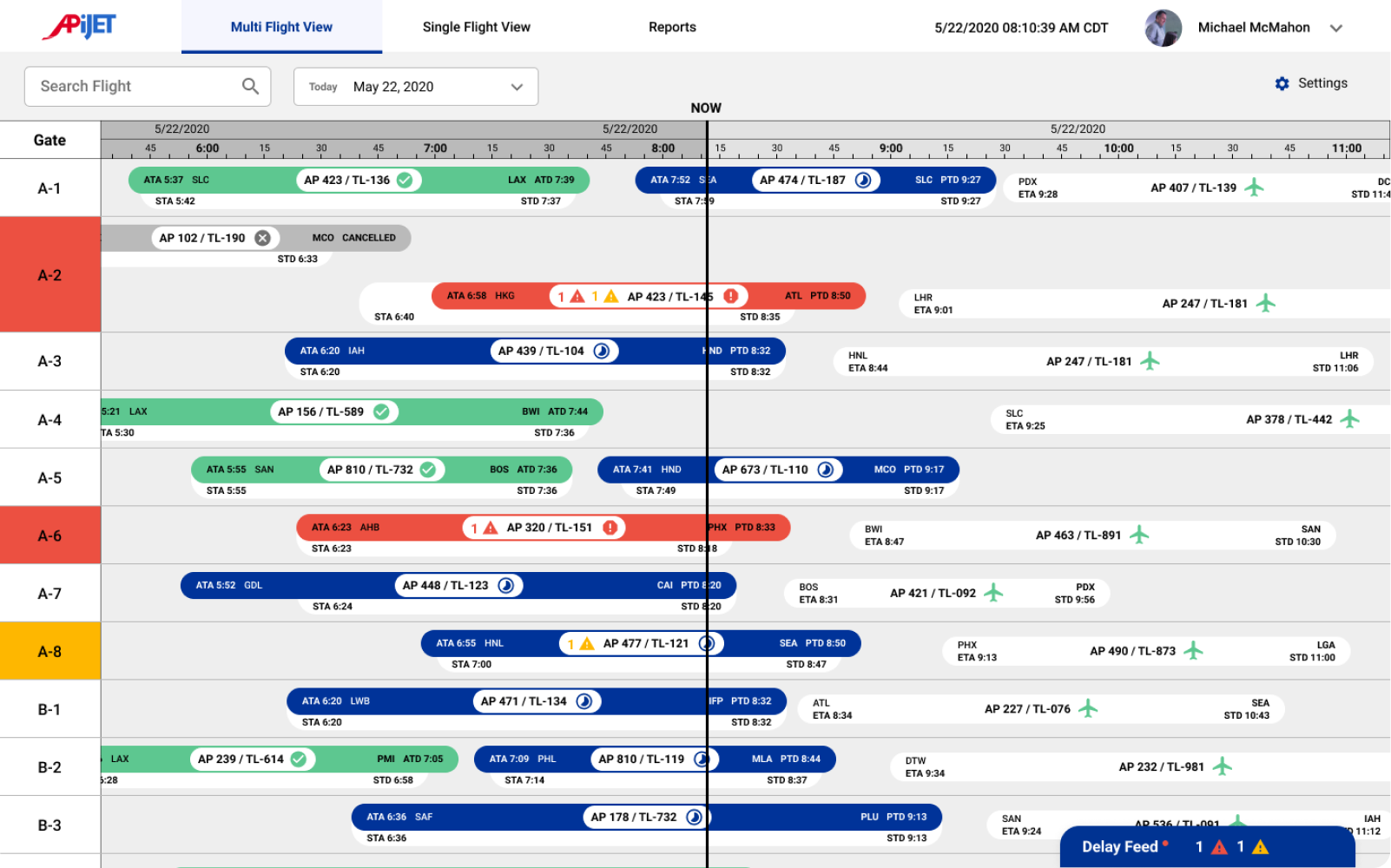Screen dimensions: 1391x868
Task: Switch to the Single Flight View tab
Action: tap(476, 27)
